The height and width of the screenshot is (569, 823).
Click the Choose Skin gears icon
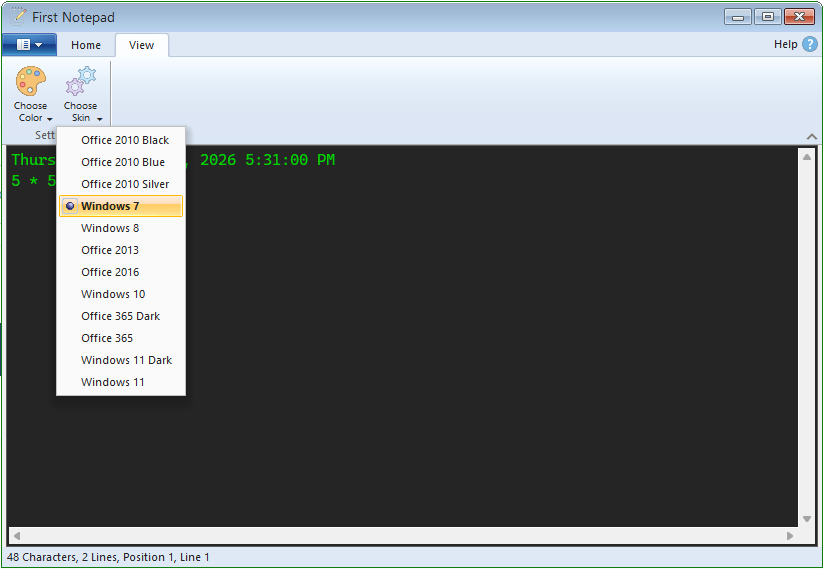click(x=81, y=81)
